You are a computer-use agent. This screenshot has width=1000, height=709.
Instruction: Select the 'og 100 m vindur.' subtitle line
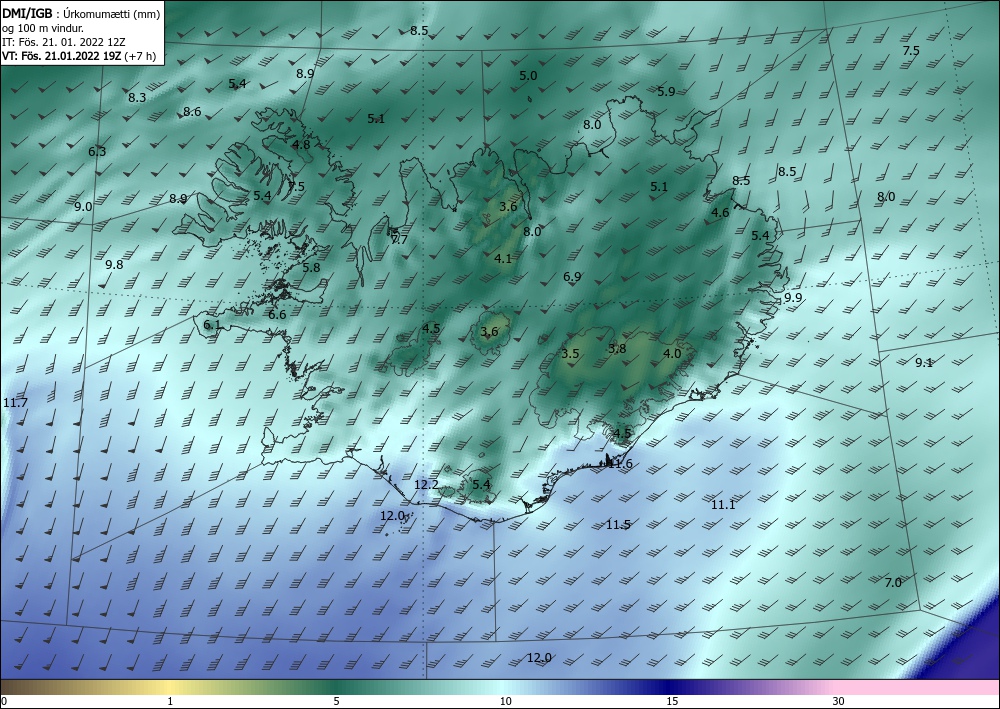(43, 28)
